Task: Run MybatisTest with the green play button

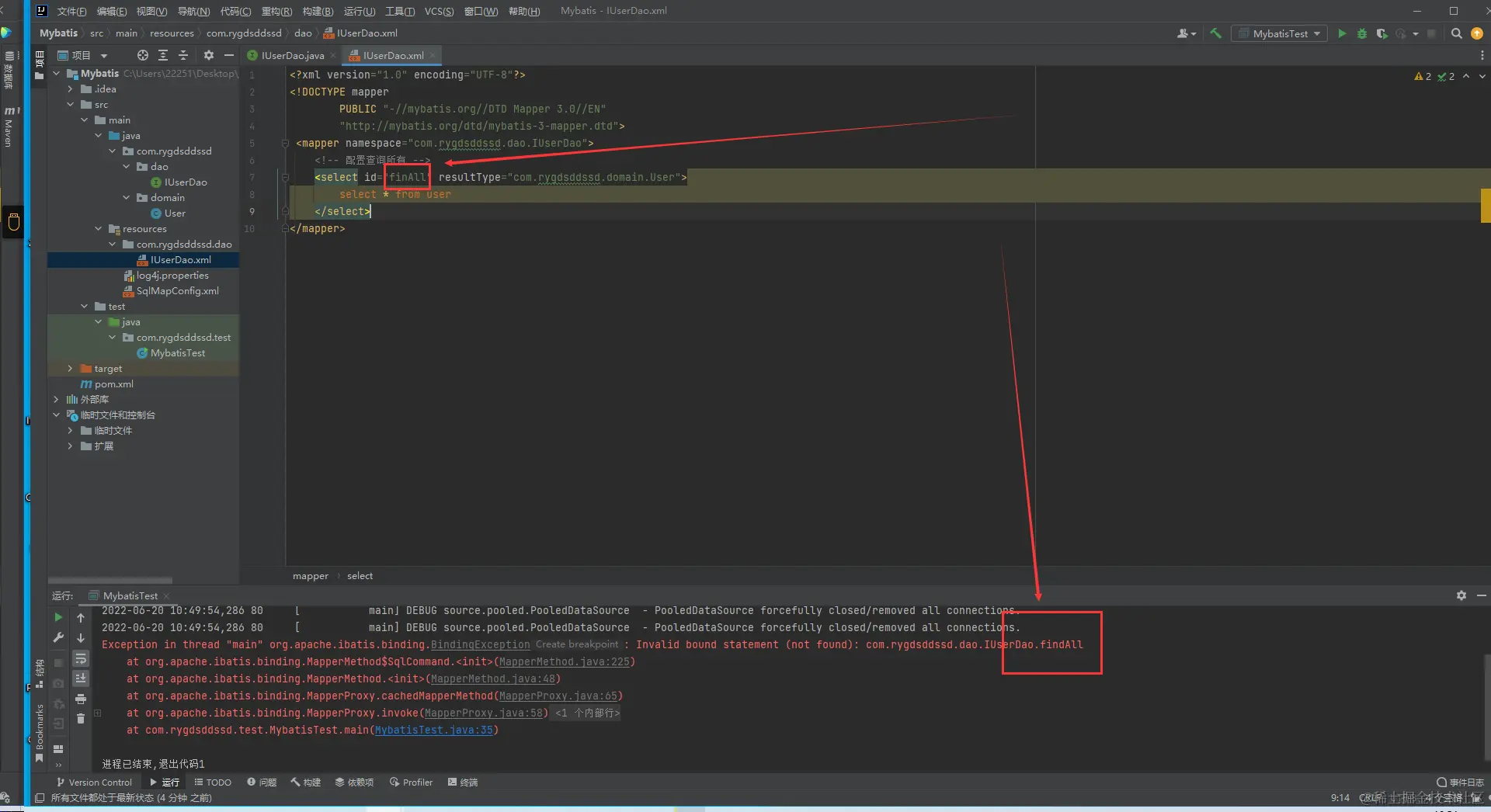Action: point(1342,33)
